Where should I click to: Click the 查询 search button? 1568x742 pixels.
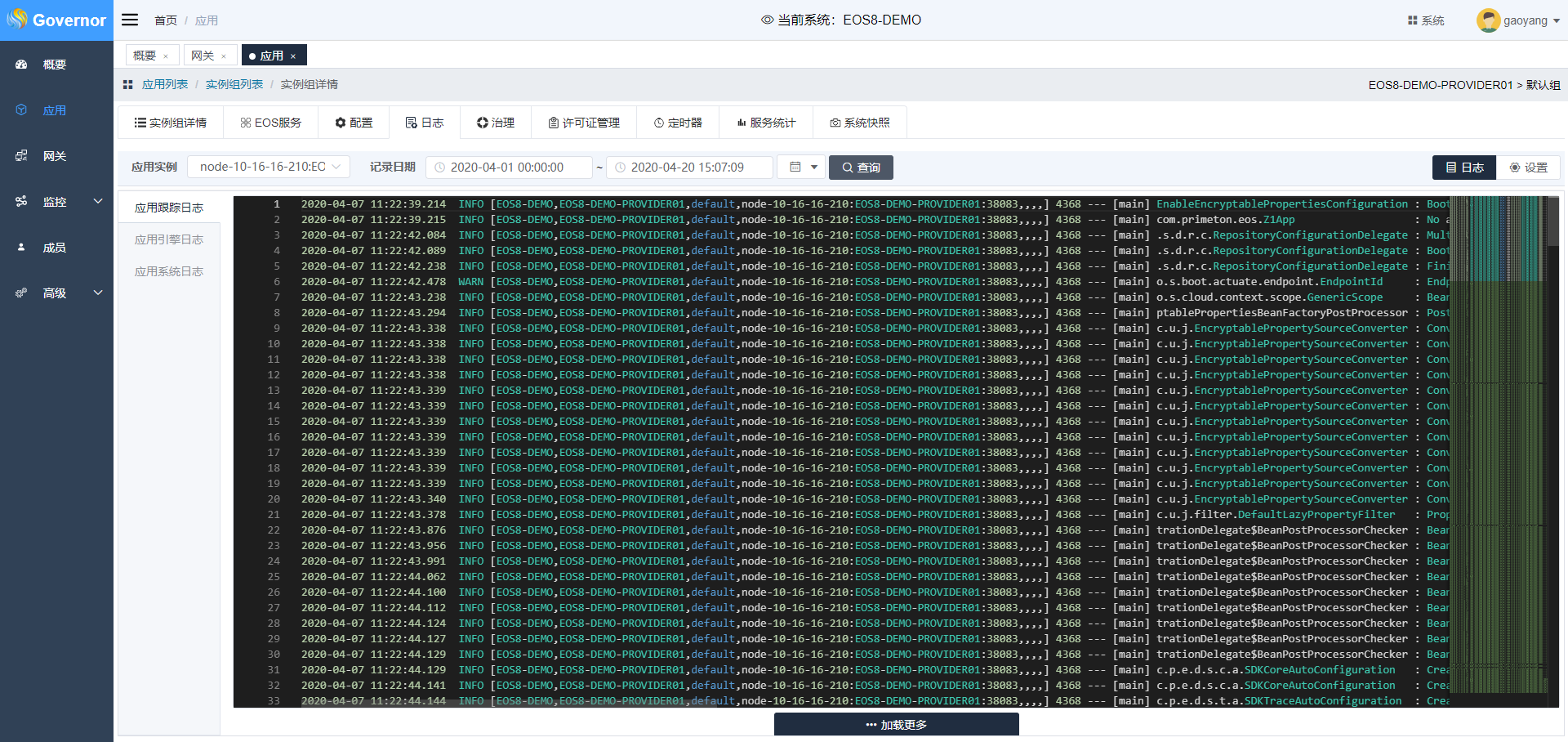[860, 168]
